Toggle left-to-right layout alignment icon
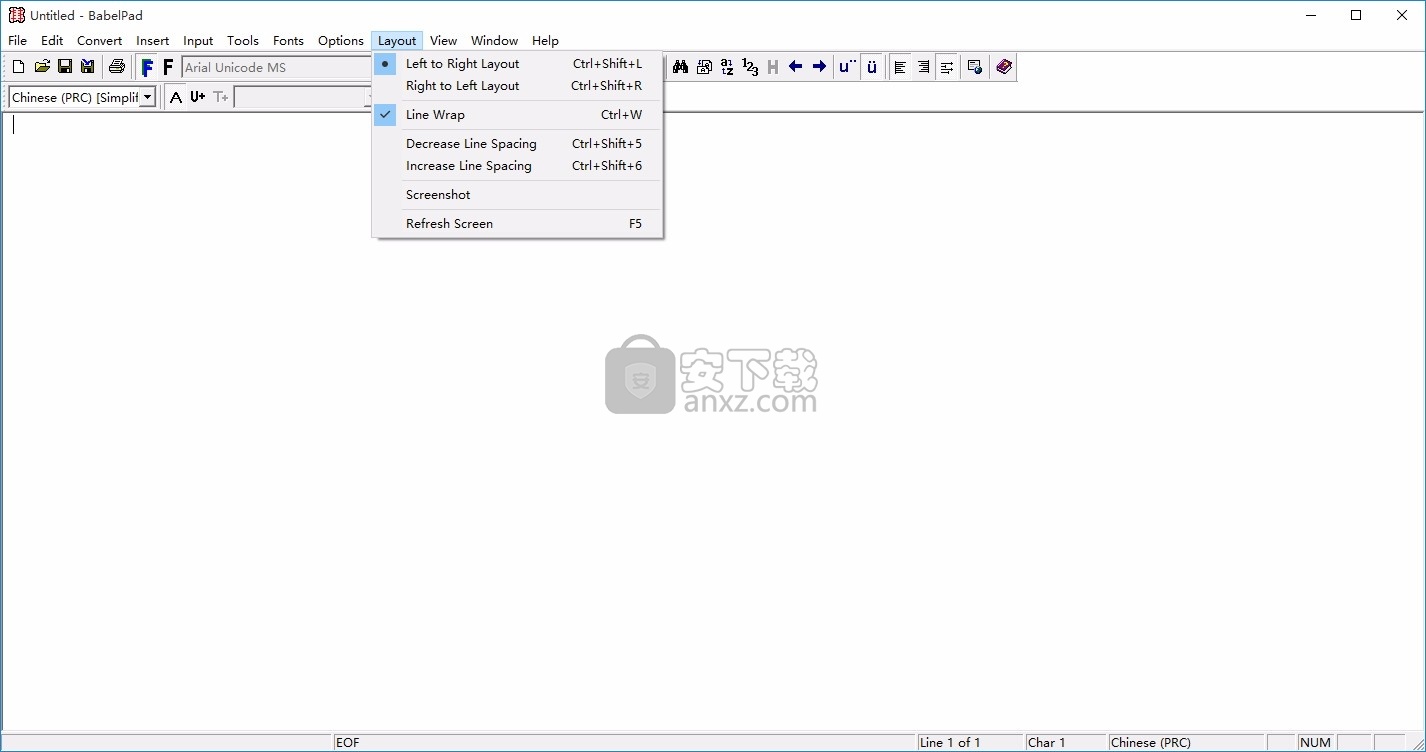The image size is (1426, 752). pyautogui.click(x=901, y=67)
